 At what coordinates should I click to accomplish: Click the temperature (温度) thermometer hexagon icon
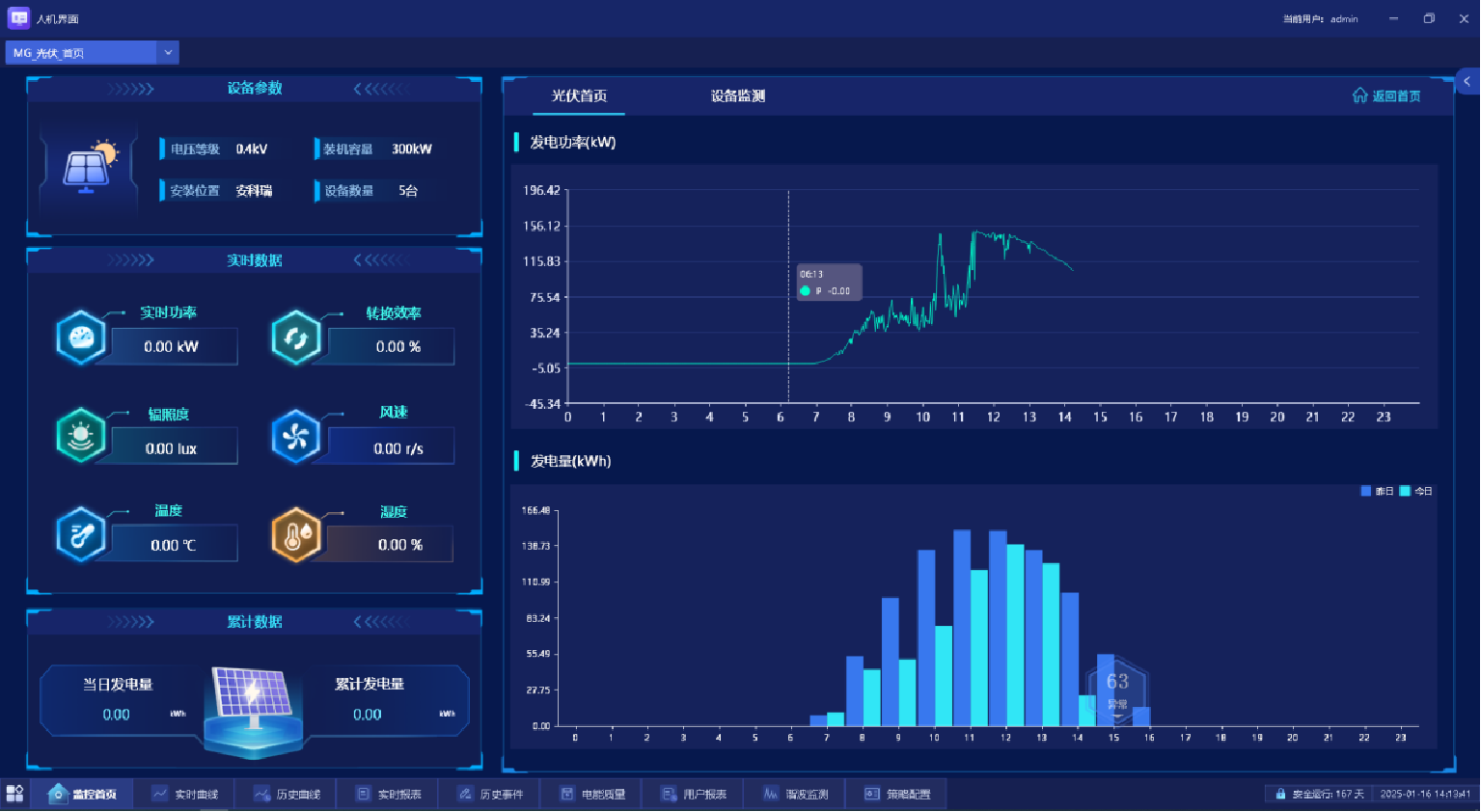pyautogui.click(x=81, y=534)
